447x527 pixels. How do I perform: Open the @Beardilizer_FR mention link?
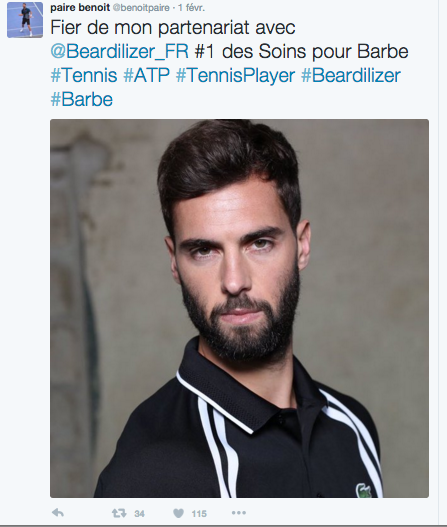pos(119,52)
